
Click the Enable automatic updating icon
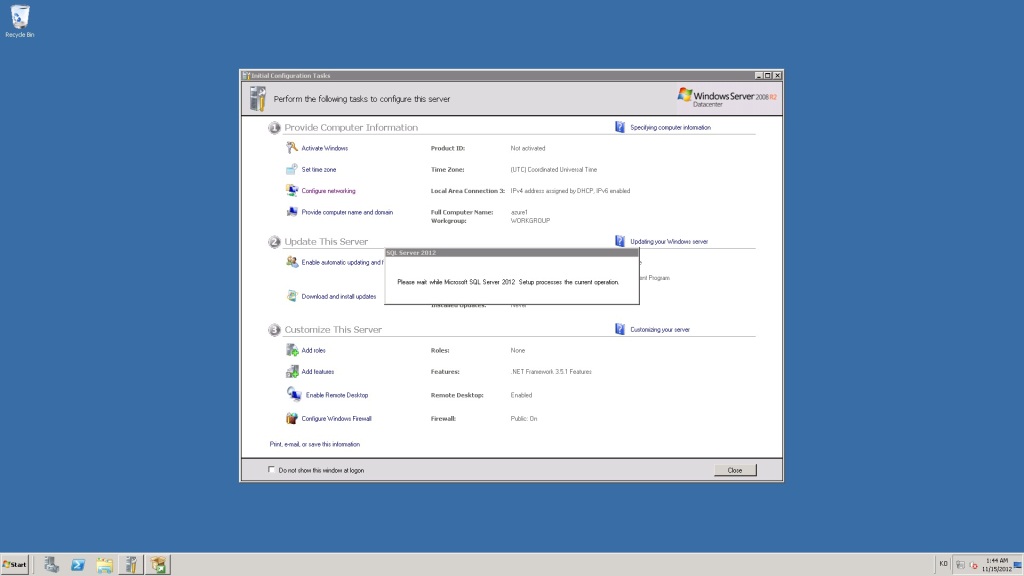pyautogui.click(x=291, y=262)
